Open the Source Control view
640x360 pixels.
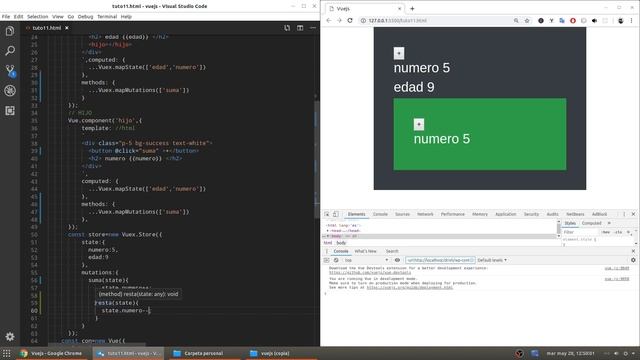(x=10, y=71)
